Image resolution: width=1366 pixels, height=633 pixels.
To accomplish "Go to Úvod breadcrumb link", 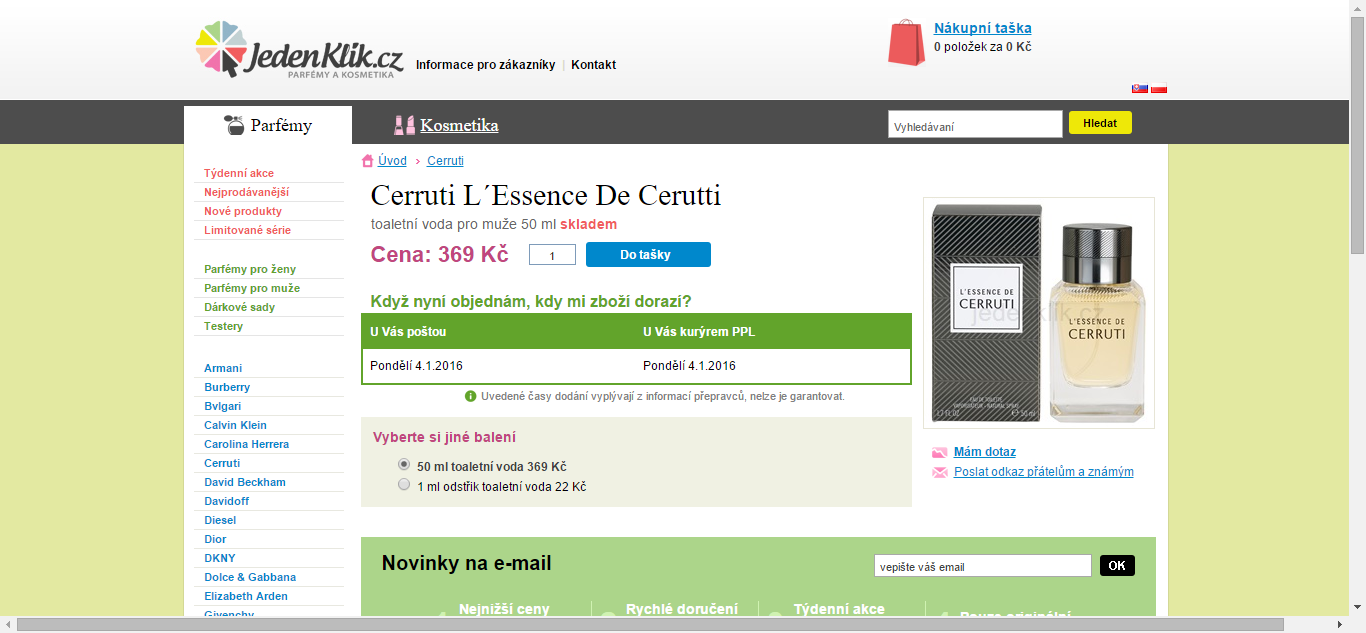I will (392, 160).
